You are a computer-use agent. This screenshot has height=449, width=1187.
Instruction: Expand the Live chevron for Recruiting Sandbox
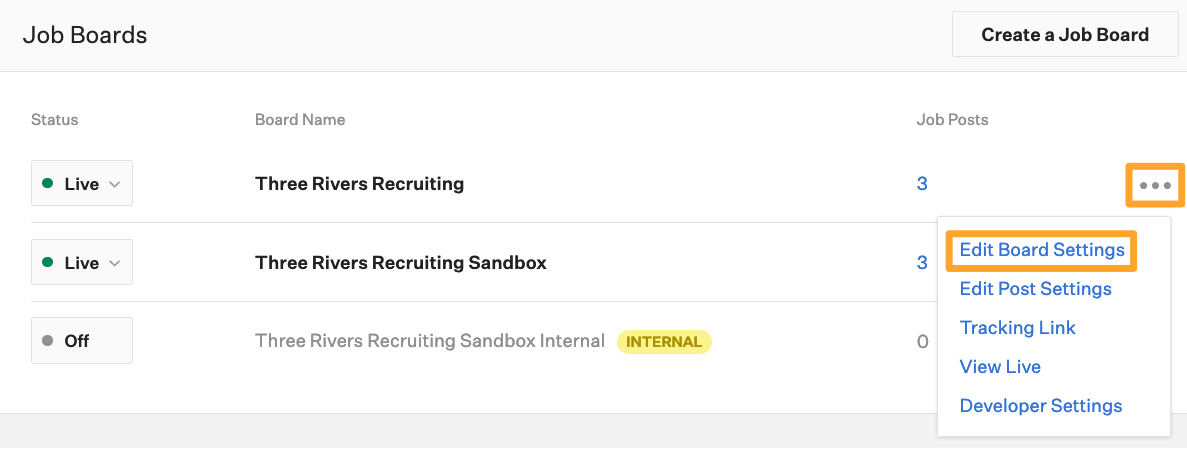point(115,263)
